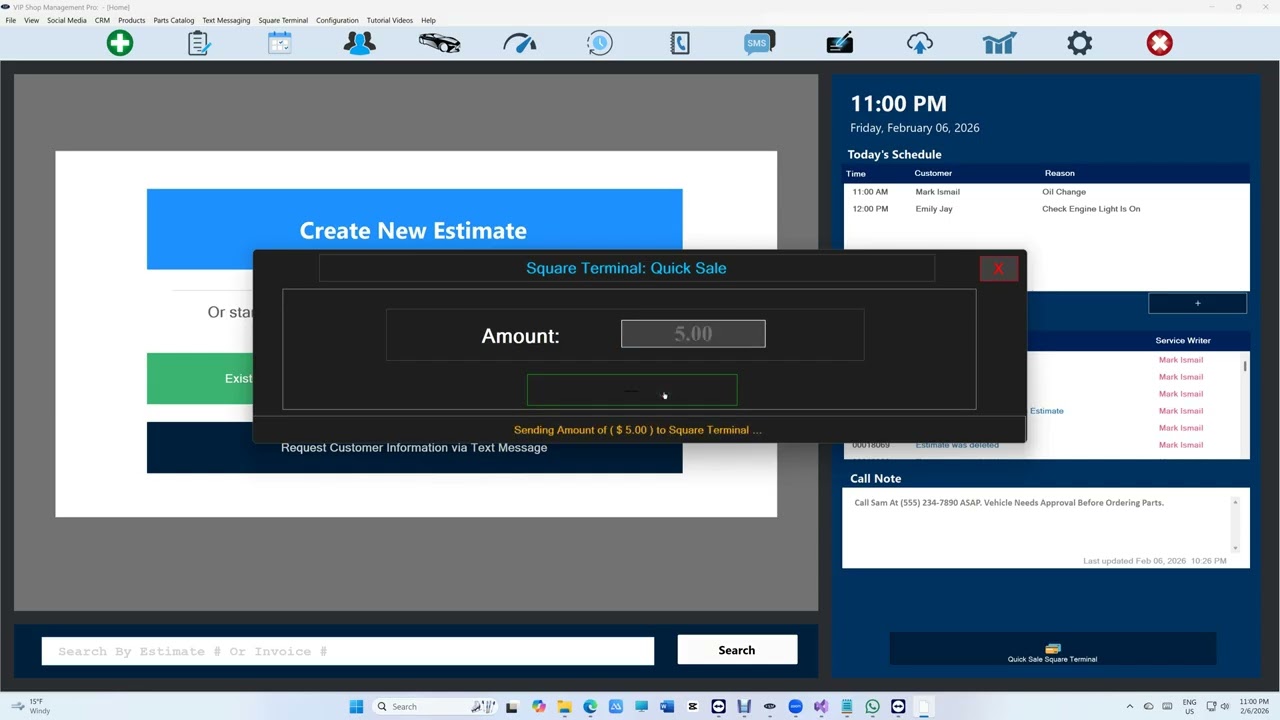Screen dimensions: 1280x720
Task: Open the SMS text messaging icon
Action: [759, 43]
